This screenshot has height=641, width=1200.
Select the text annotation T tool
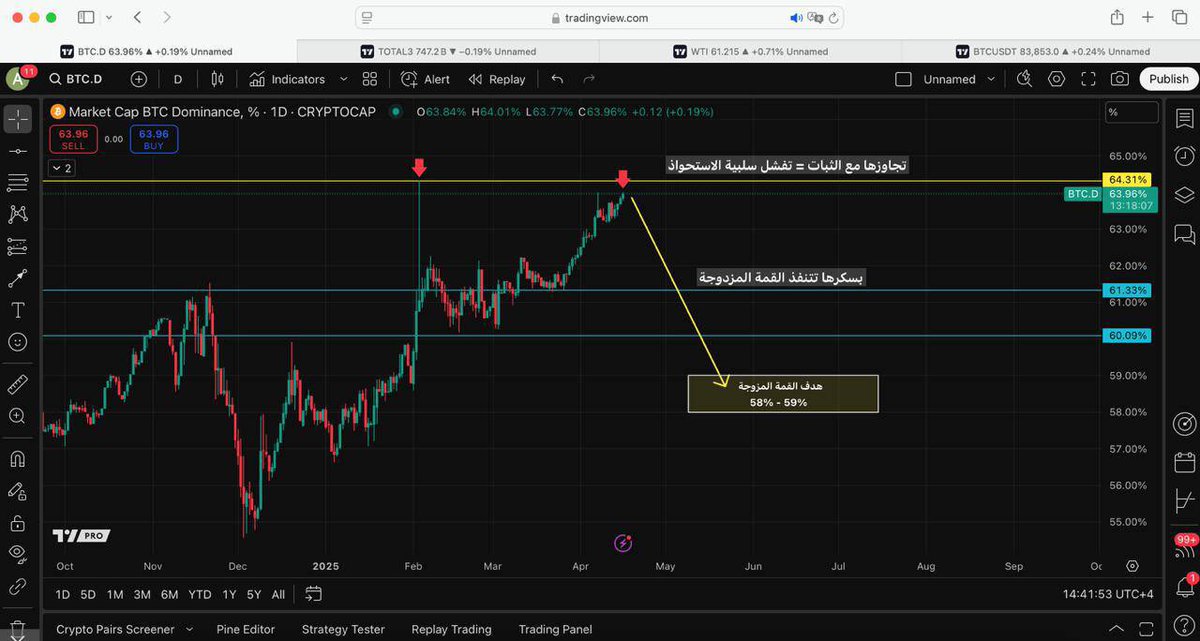point(17,310)
